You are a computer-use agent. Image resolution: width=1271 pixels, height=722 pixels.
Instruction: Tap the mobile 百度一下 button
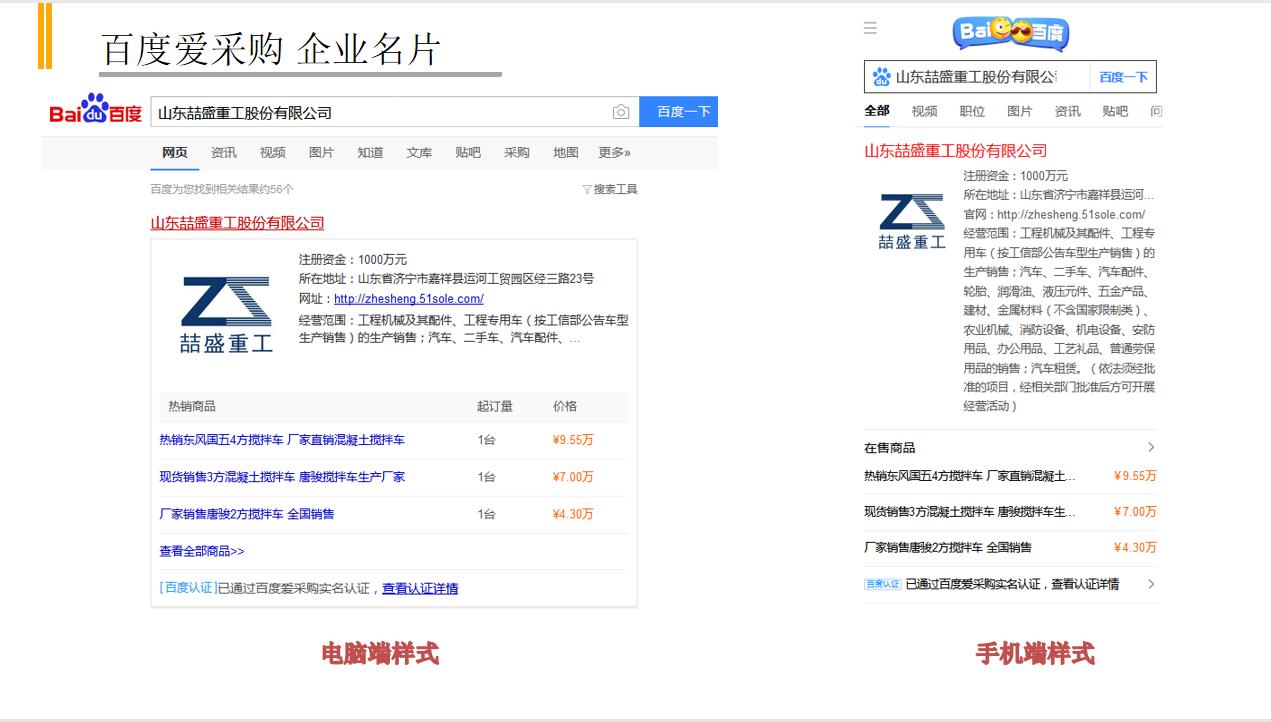1123,77
